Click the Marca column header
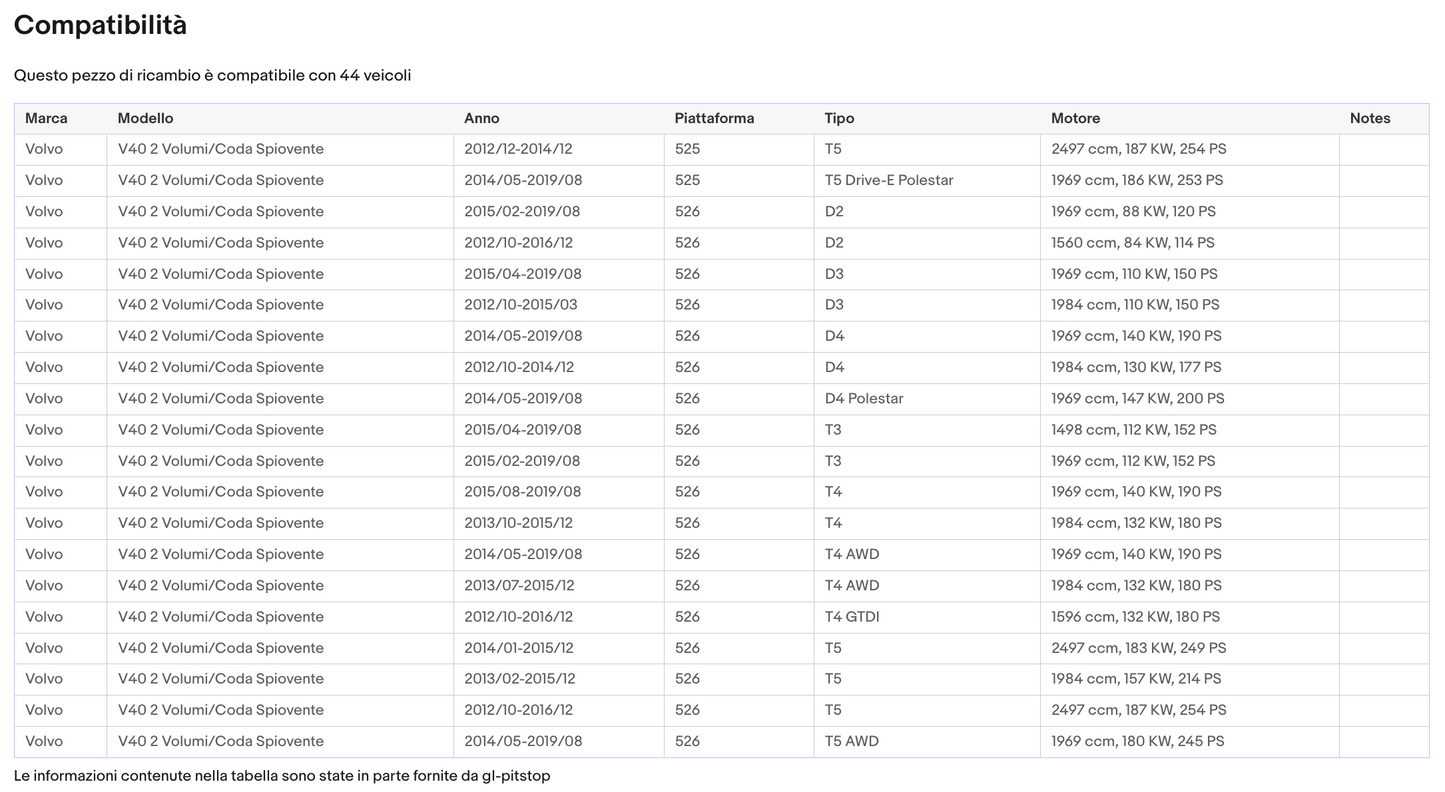The width and height of the screenshot is (1445, 792). (x=46, y=118)
